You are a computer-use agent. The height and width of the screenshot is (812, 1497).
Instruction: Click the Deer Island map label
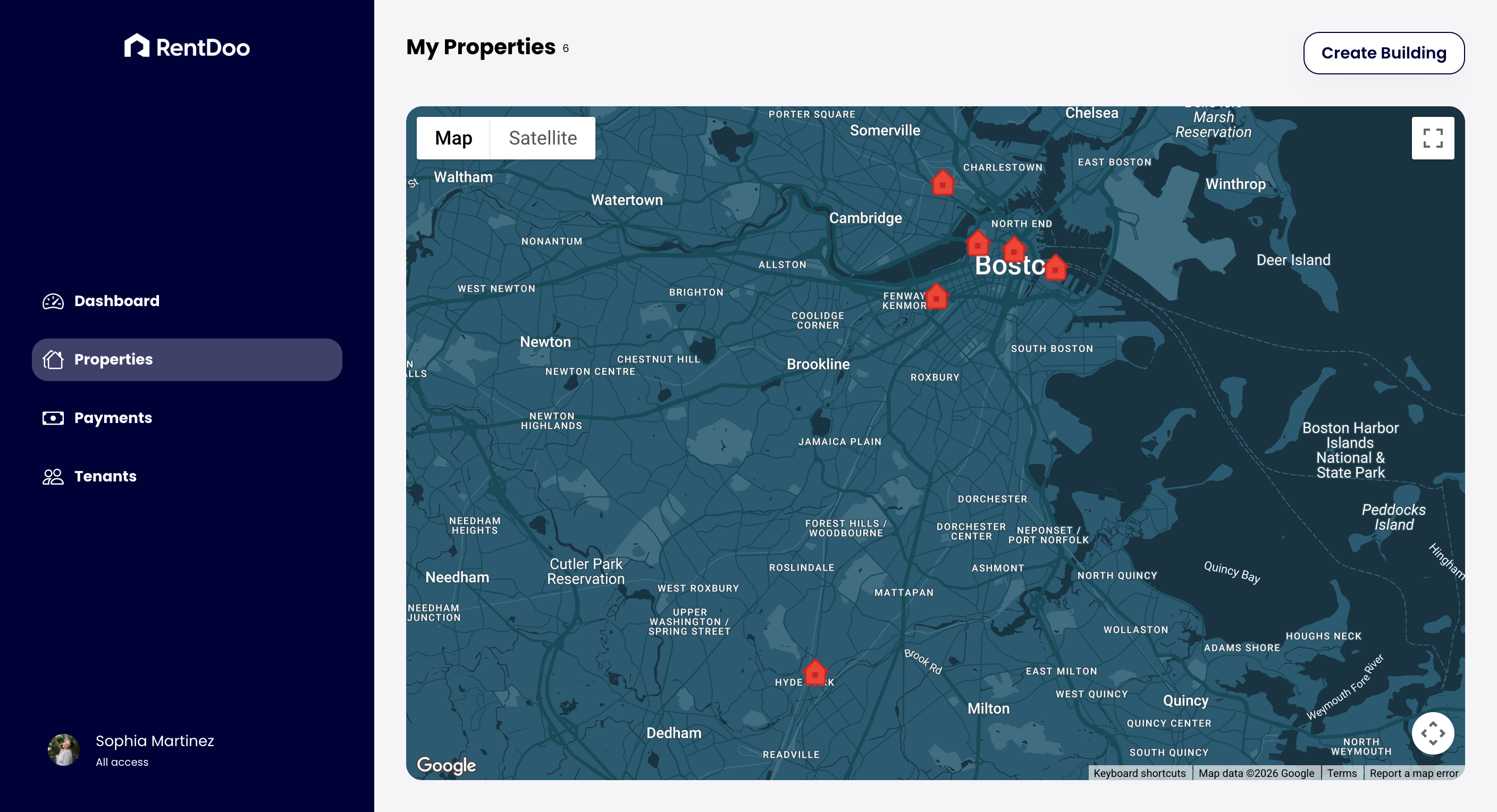click(1293, 260)
